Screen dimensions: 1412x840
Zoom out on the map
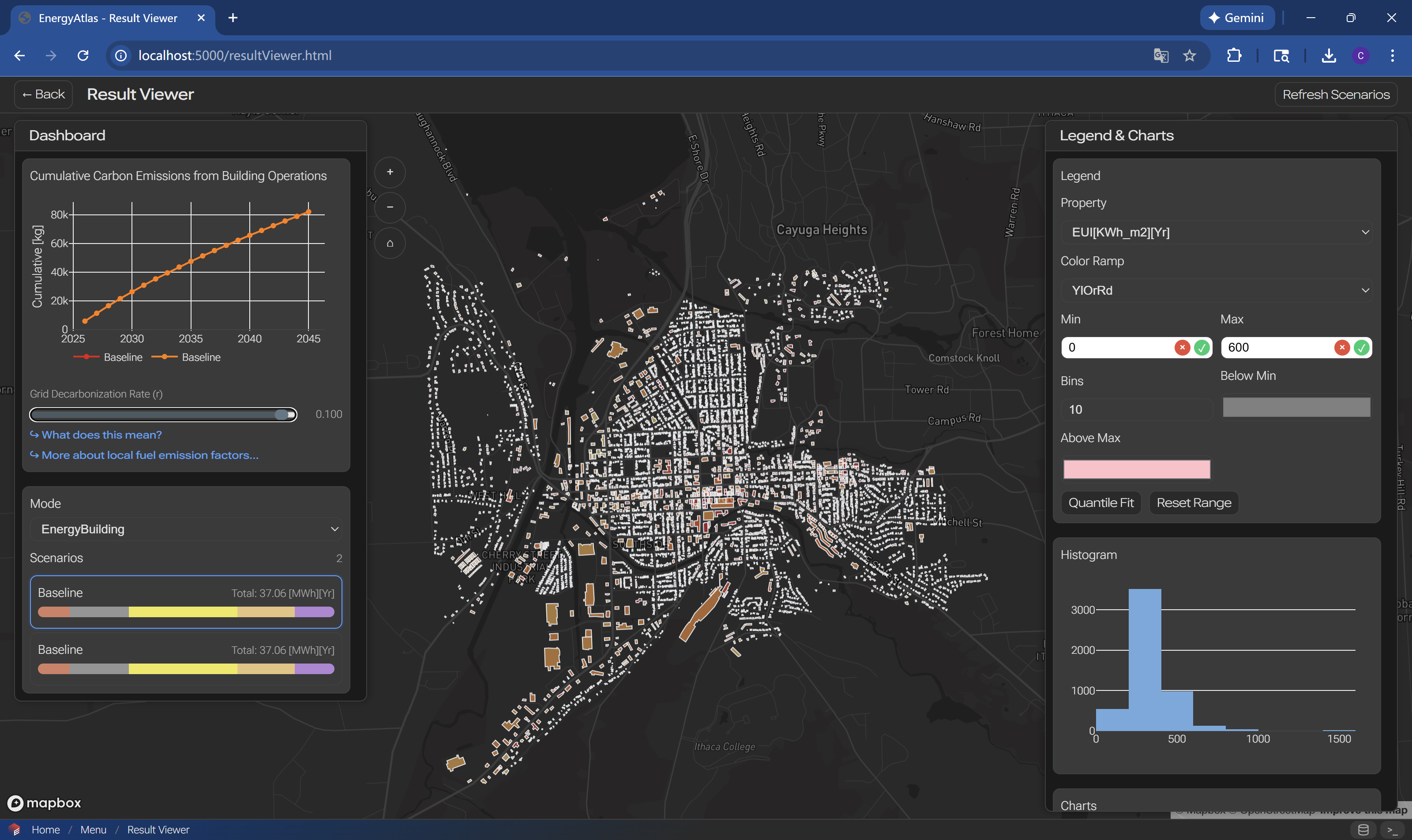[x=390, y=207]
